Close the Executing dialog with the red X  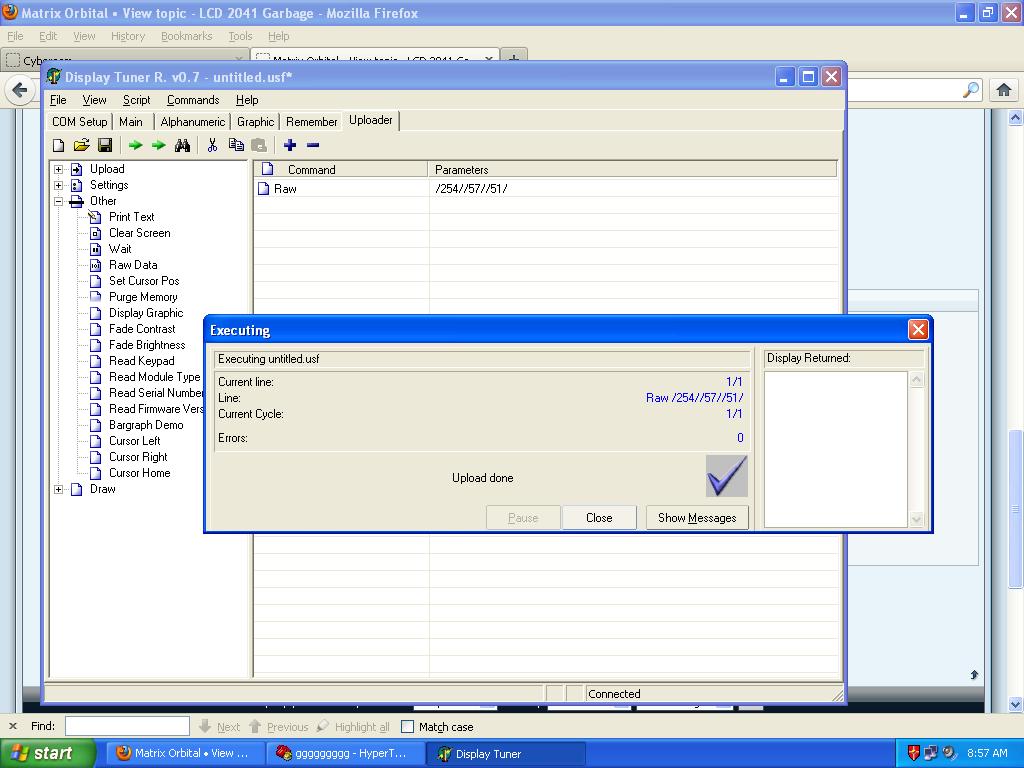pyautogui.click(x=918, y=330)
